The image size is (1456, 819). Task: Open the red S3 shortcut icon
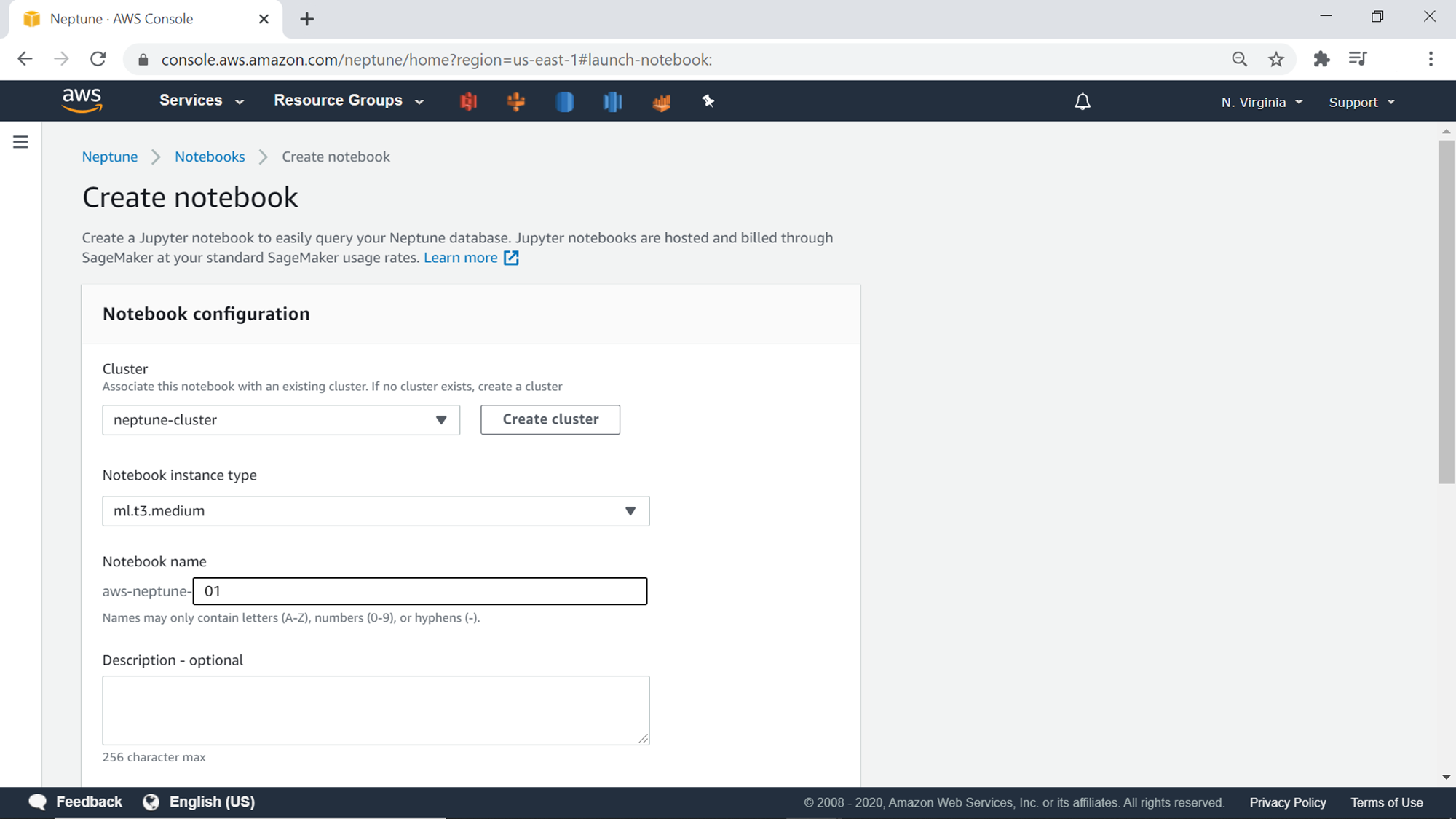[468, 101]
